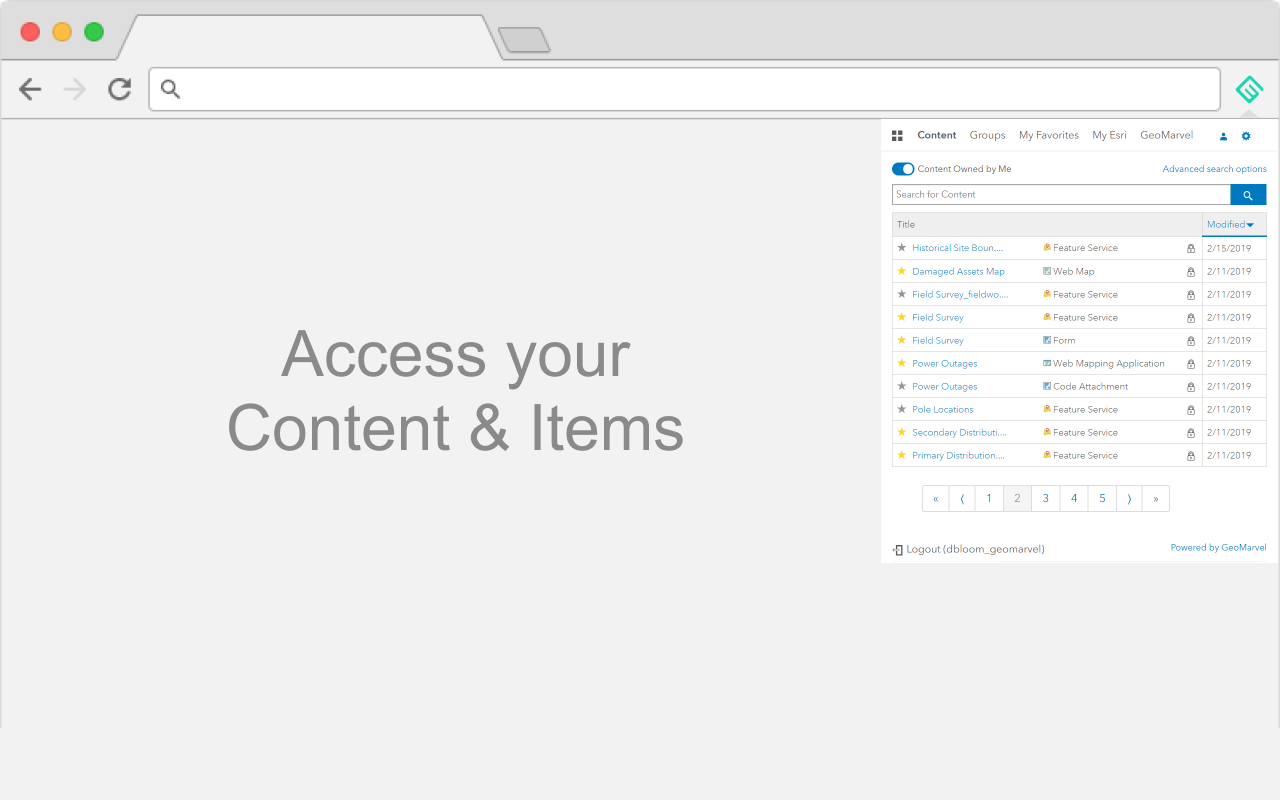The height and width of the screenshot is (800, 1280).
Task: Click the lock icon on Secondary Distributi row
Action: pyautogui.click(x=1190, y=432)
